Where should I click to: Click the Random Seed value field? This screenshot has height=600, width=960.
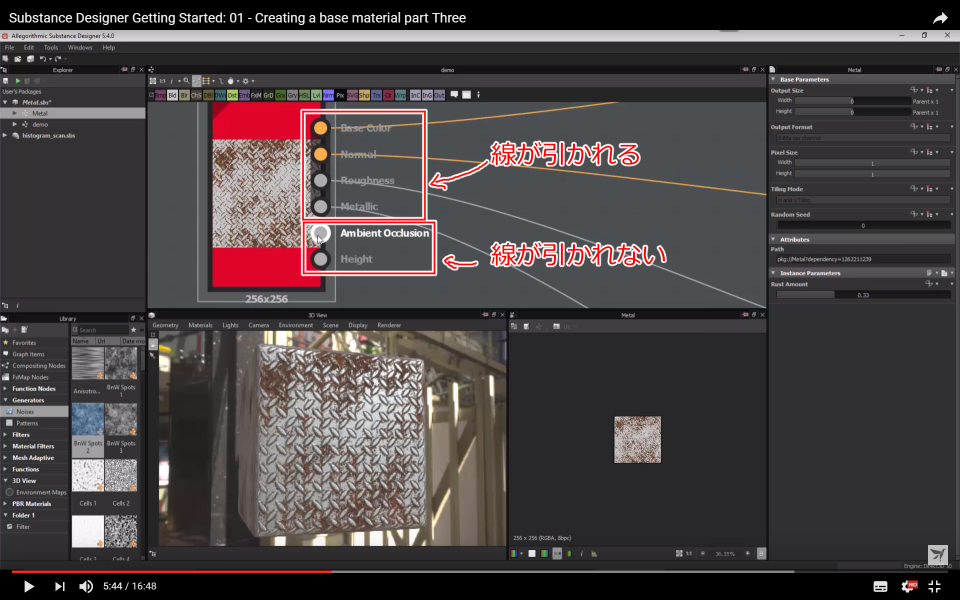tap(863, 225)
